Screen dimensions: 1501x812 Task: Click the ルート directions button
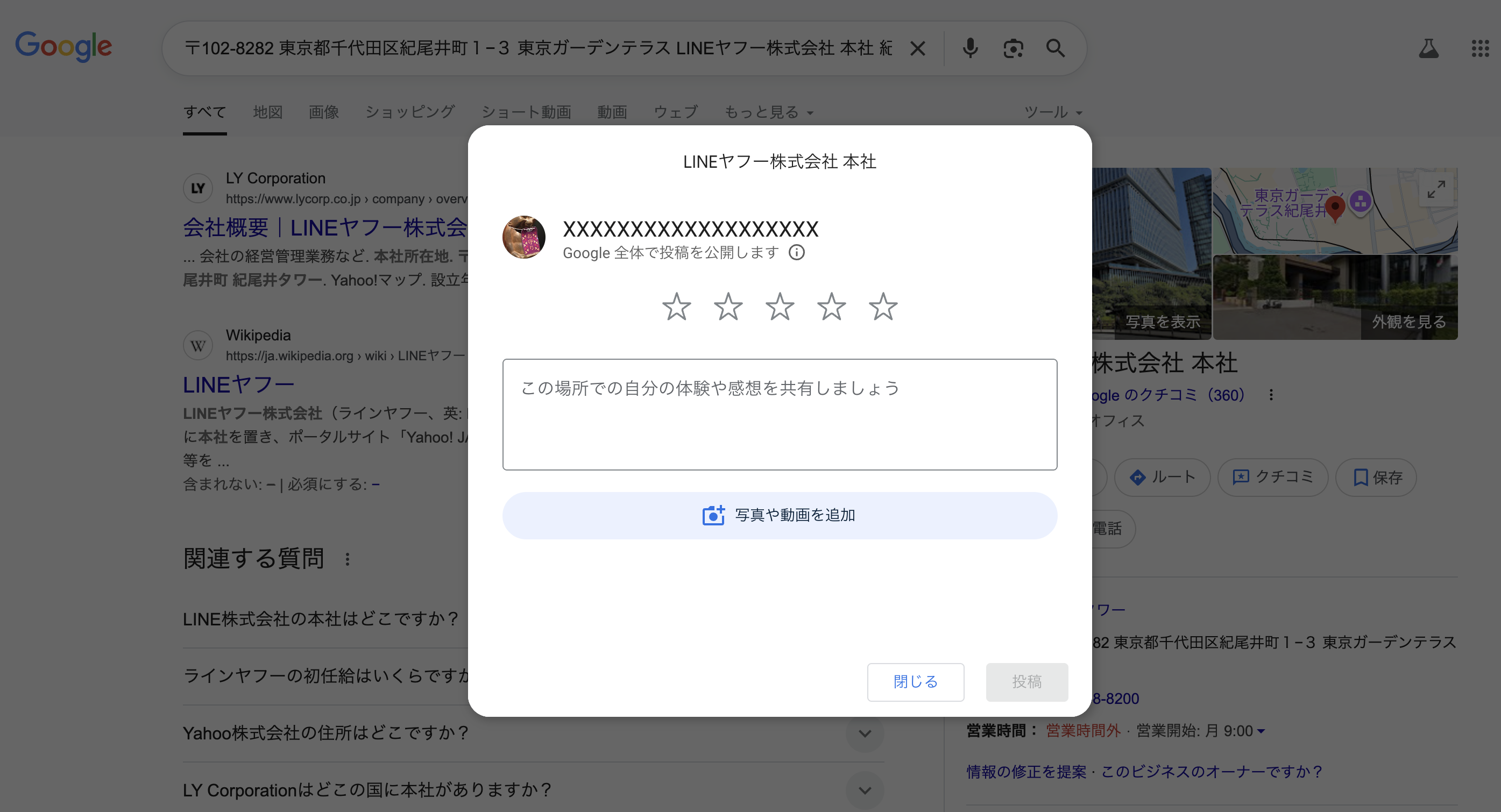(x=1163, y=478)
